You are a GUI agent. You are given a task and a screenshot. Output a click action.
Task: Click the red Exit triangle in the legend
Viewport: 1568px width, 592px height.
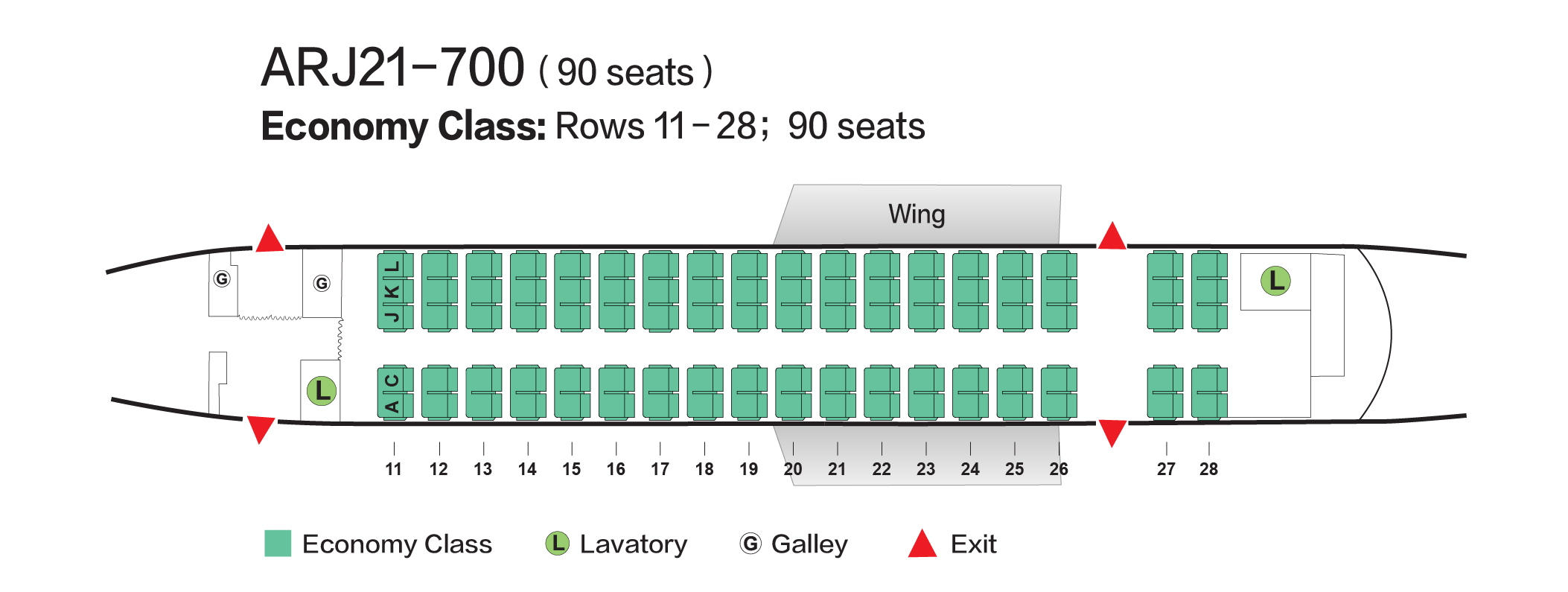coord(922,544)
